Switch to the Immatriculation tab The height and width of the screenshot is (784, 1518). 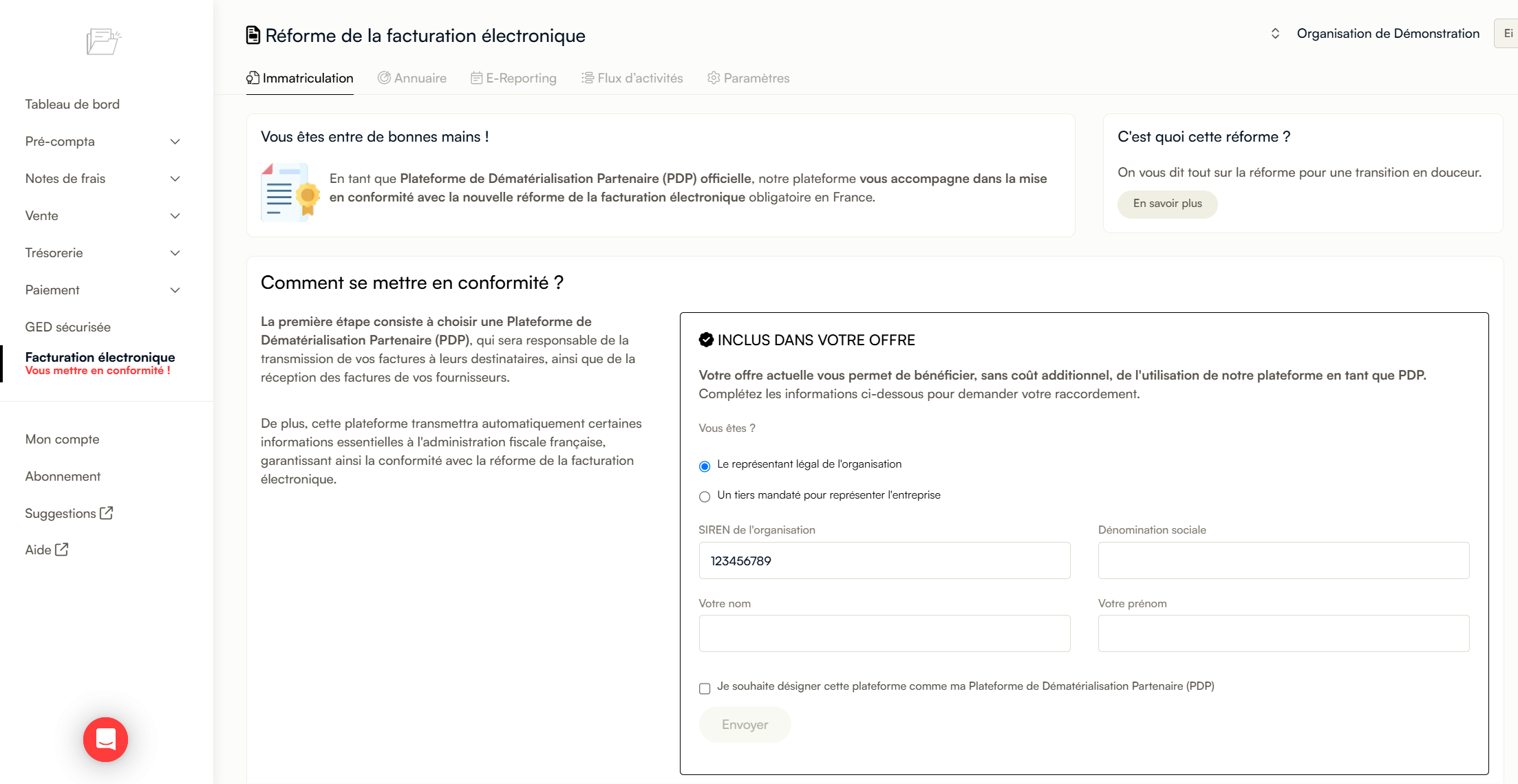pyautogui.click(x=300, y=78)
